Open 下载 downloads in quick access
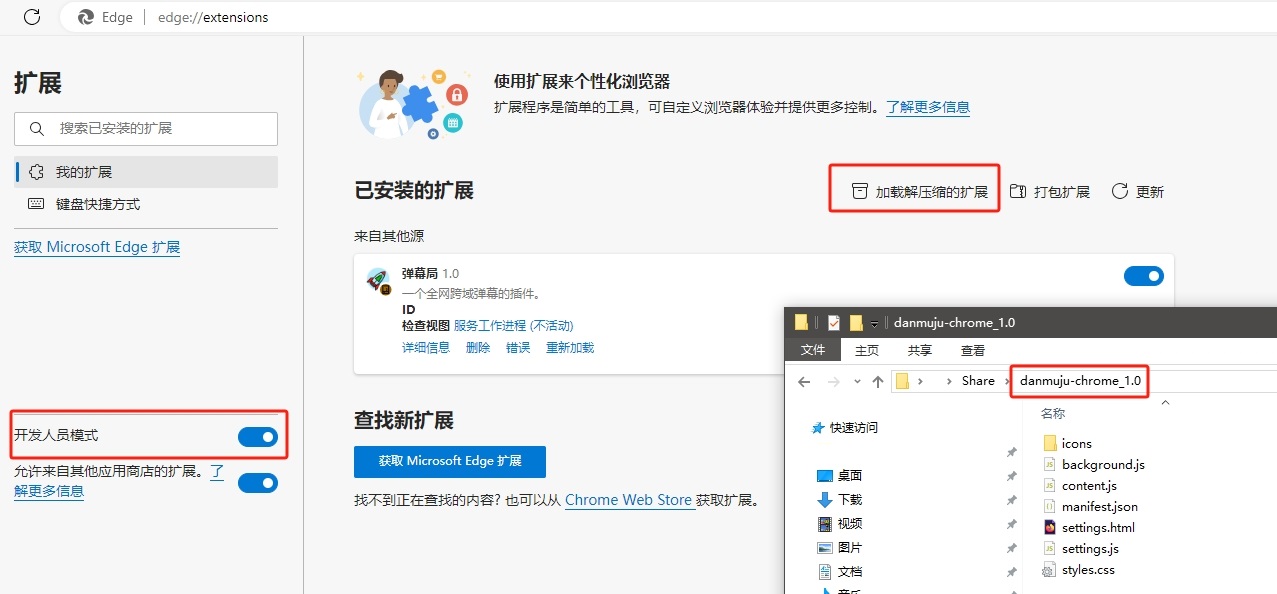This screenshot has height=594, width=1277. point(849,499)
